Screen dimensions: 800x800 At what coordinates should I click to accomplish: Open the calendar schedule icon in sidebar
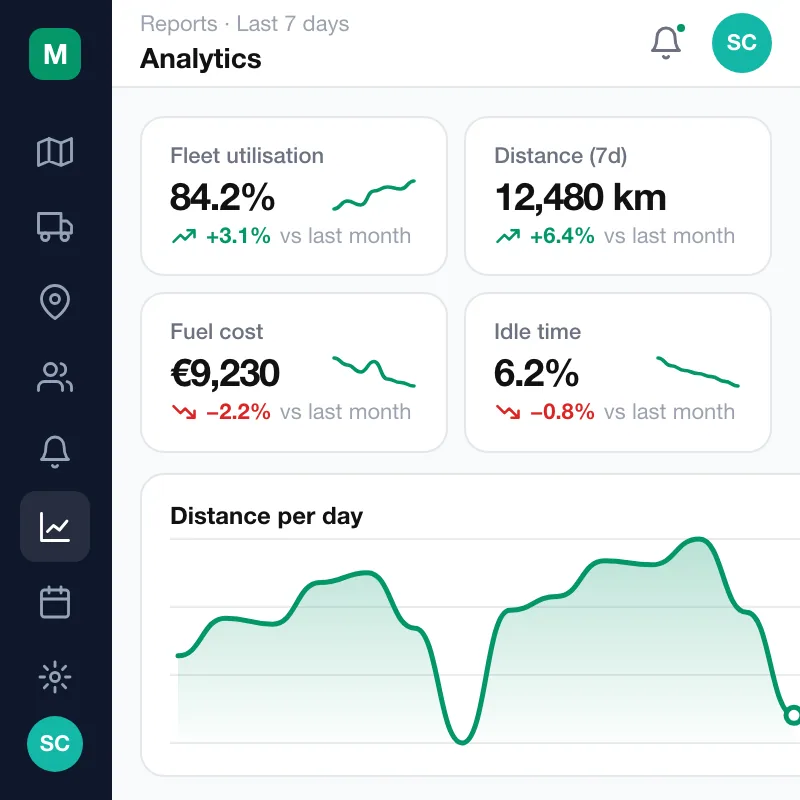click(x=55, y=602)
